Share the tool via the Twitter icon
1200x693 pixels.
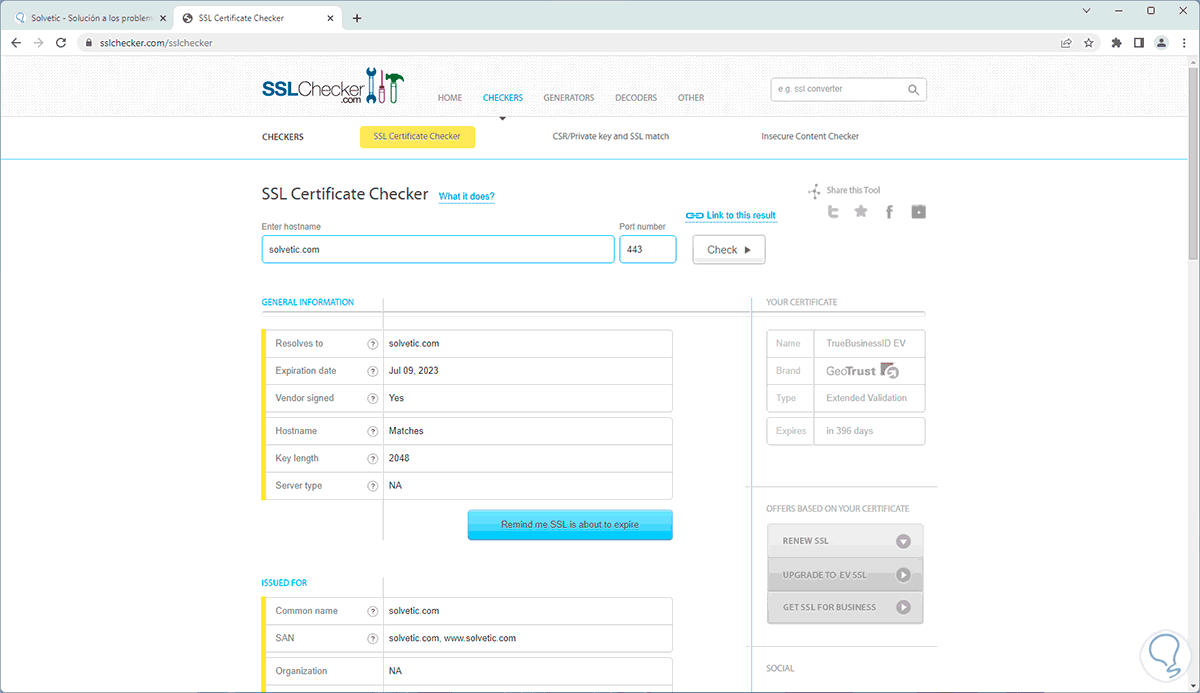pyautogui.click(x=833, y=211)
